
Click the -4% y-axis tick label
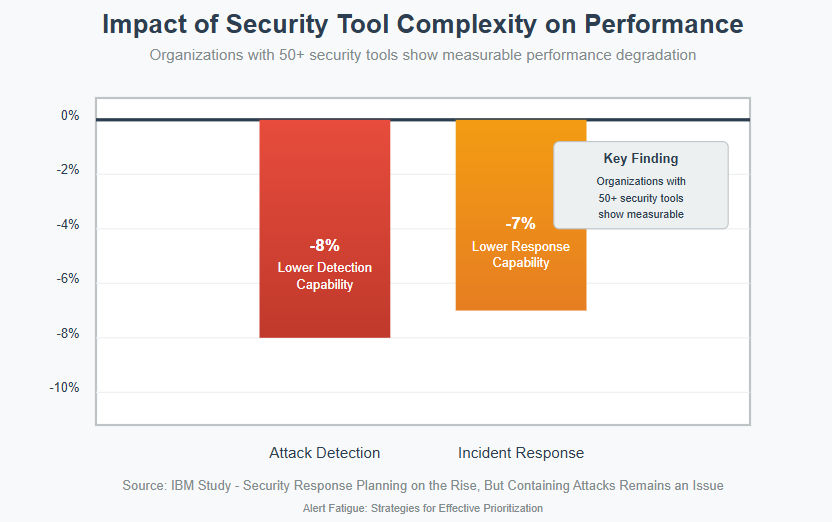tap(68, 225)
